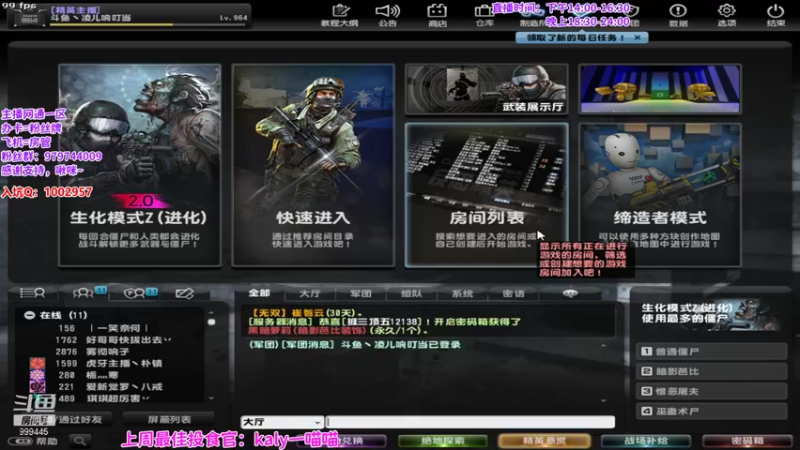Viewport: 800px width, 450px height.
Task: Select zombie entry 2 暗影芭比
Action: point(711,371)
